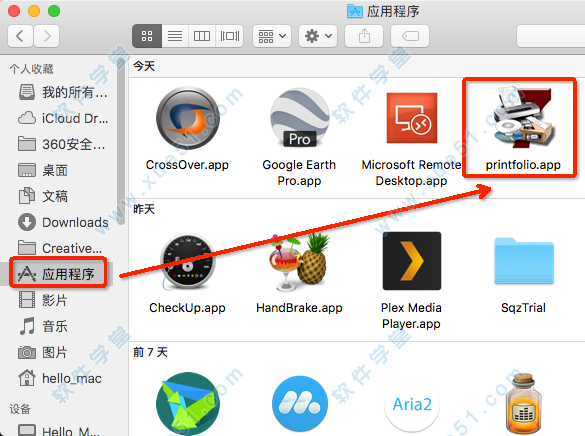The image size is (585, 436).
Task: Open Downloads in the sidebar
Action: pyautogui.click(x=63, y=222)
